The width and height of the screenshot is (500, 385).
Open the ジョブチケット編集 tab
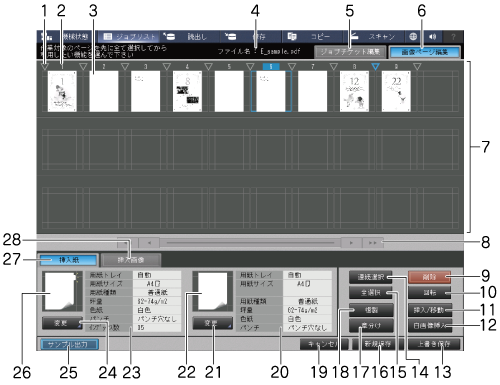(x=350, y=52)
